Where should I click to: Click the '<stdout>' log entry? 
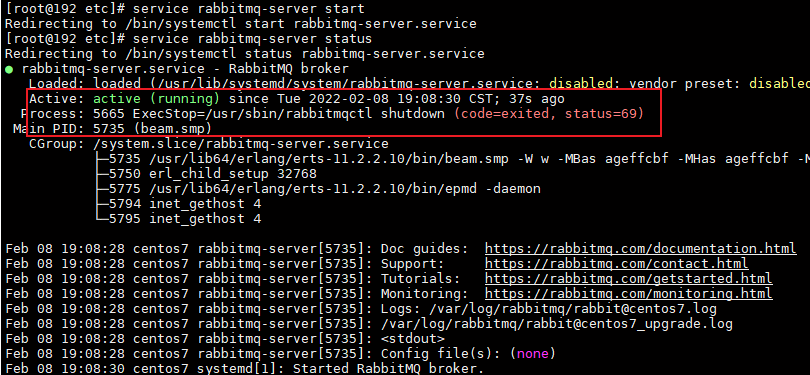tap(413, 339)
